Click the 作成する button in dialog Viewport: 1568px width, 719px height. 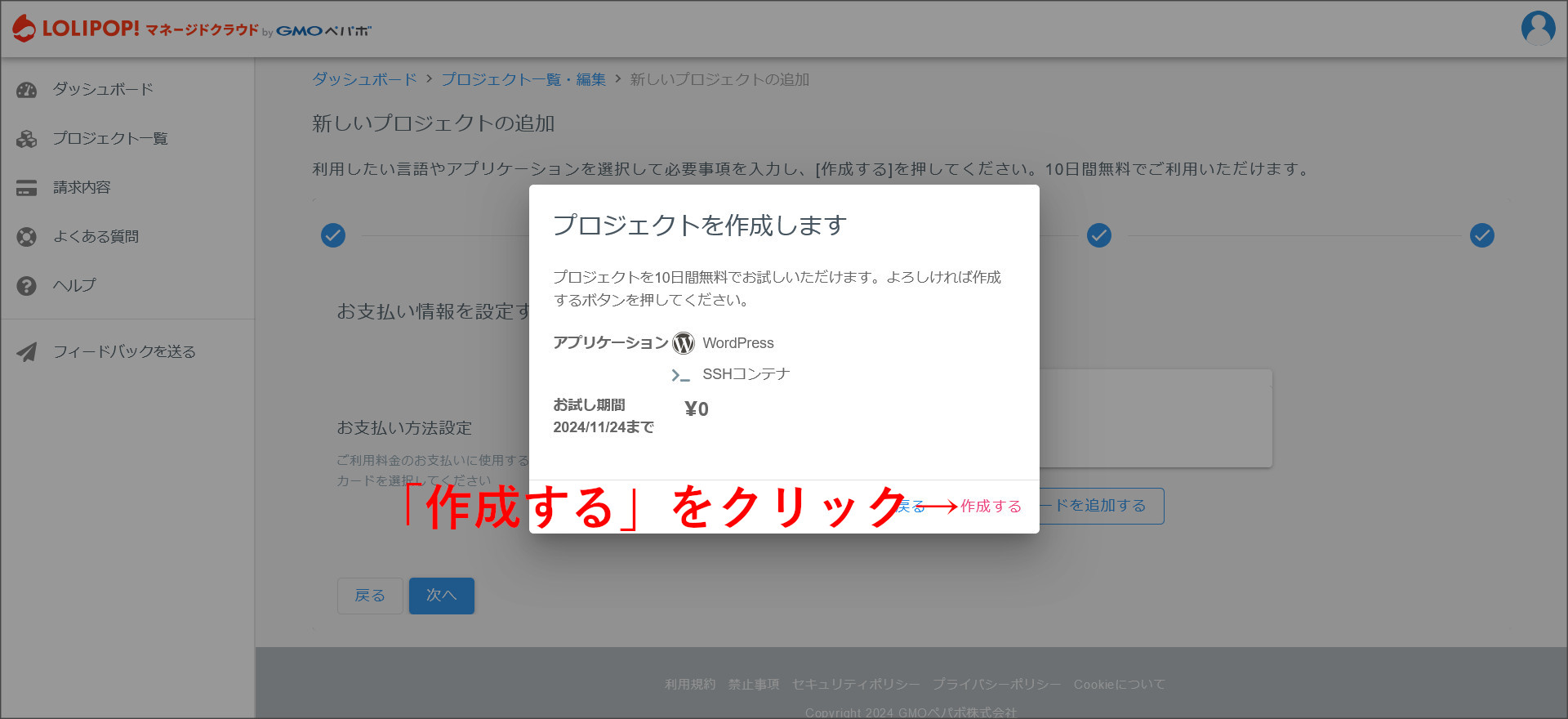point(991,507)
